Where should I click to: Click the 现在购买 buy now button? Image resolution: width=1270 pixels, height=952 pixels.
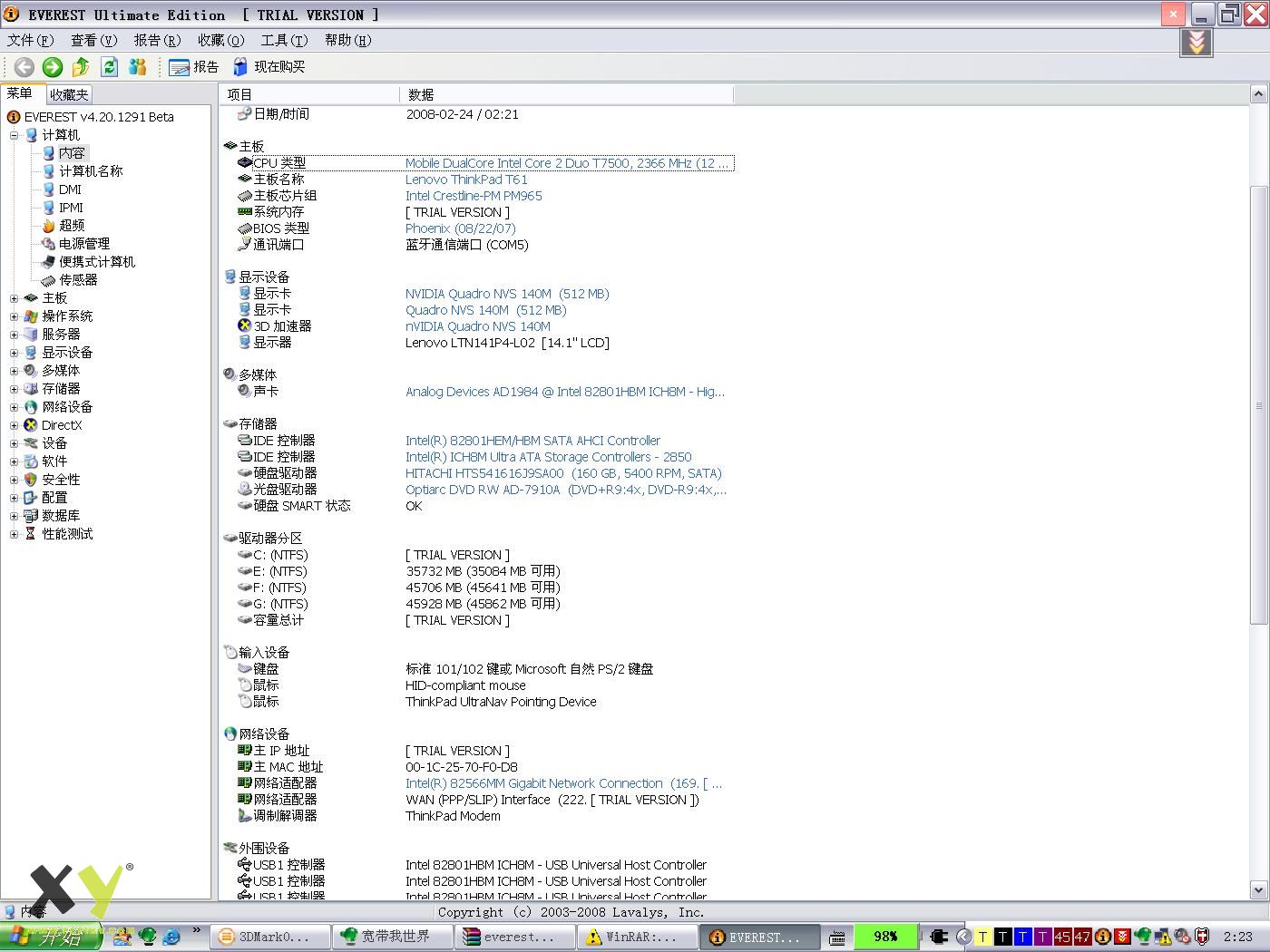pos(269,66)
